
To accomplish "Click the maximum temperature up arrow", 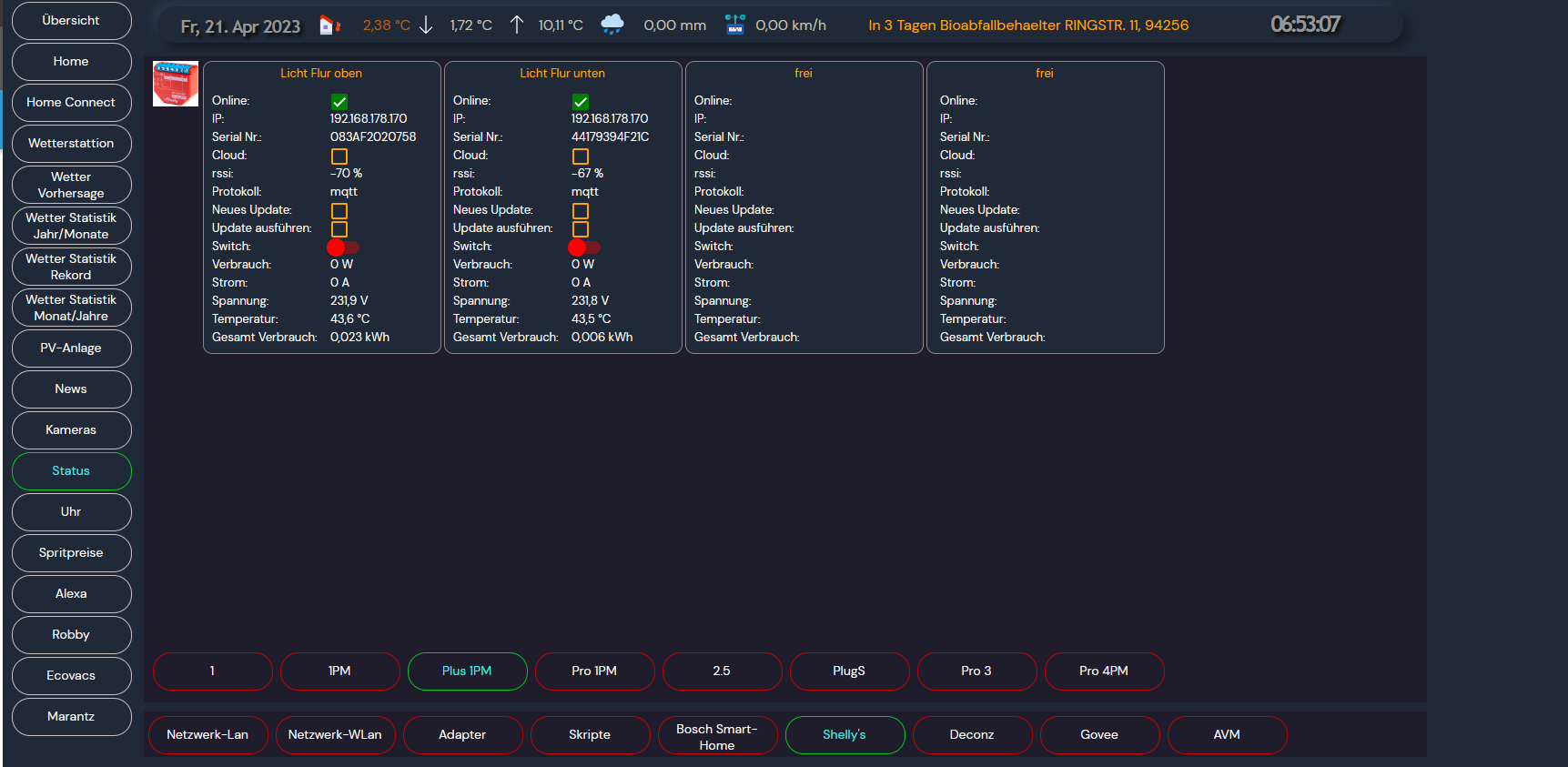I will point(517,25).
